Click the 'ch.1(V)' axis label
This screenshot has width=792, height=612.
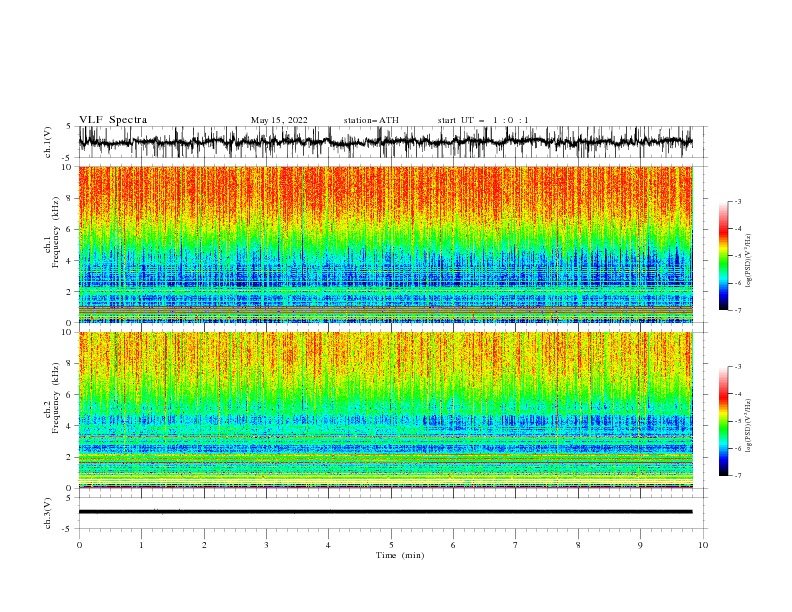(x=48, y=142)
